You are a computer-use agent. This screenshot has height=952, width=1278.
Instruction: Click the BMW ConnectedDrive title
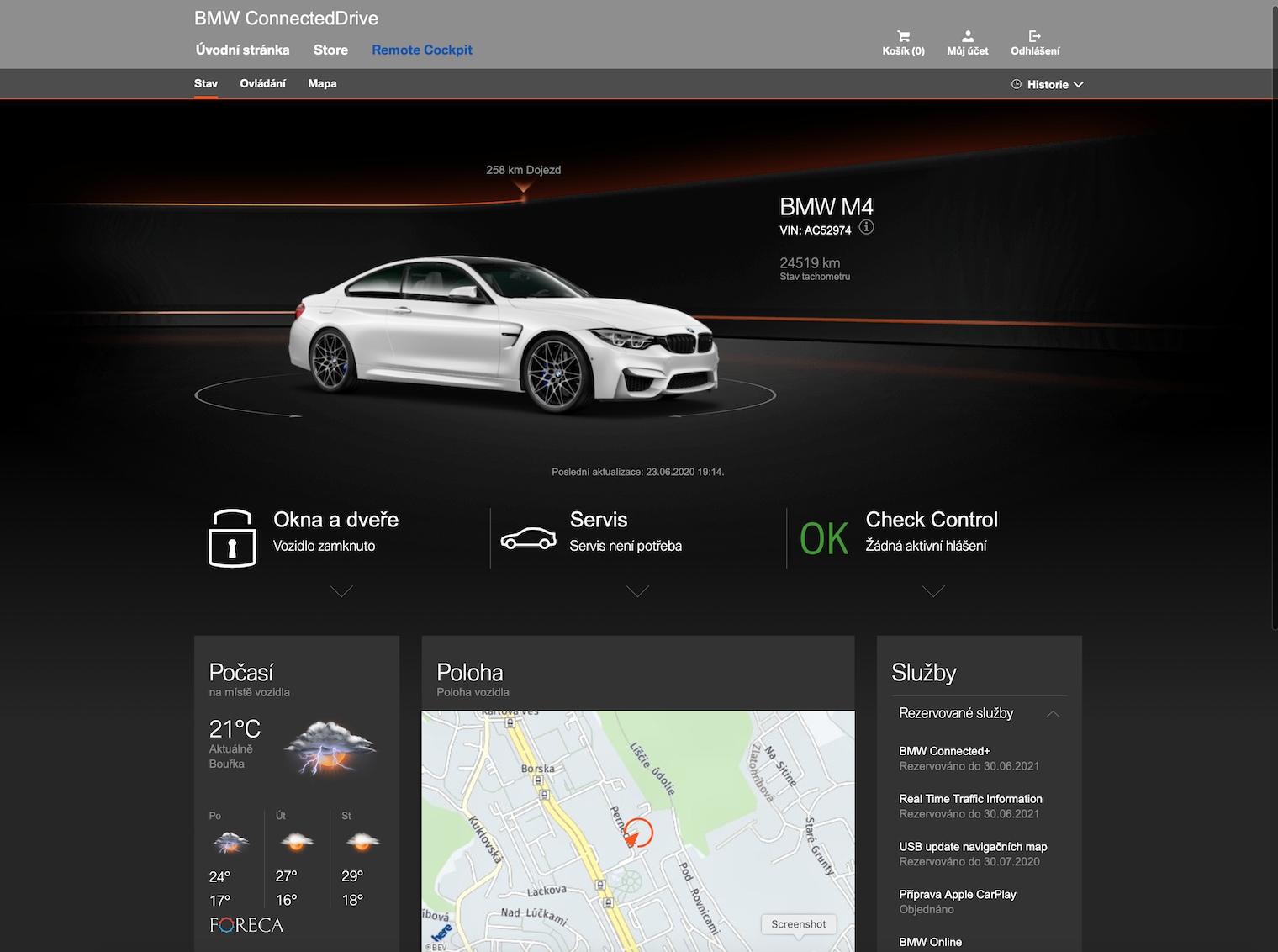286,19
